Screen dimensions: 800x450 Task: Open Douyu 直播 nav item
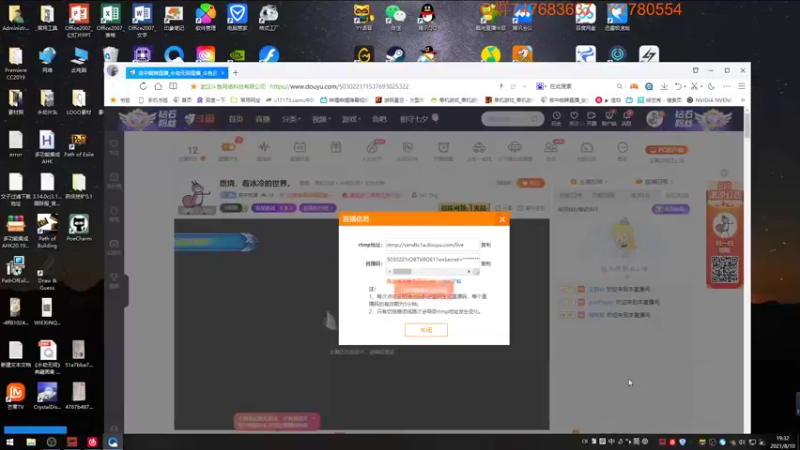pyautogui.click(x=263, y=119)
